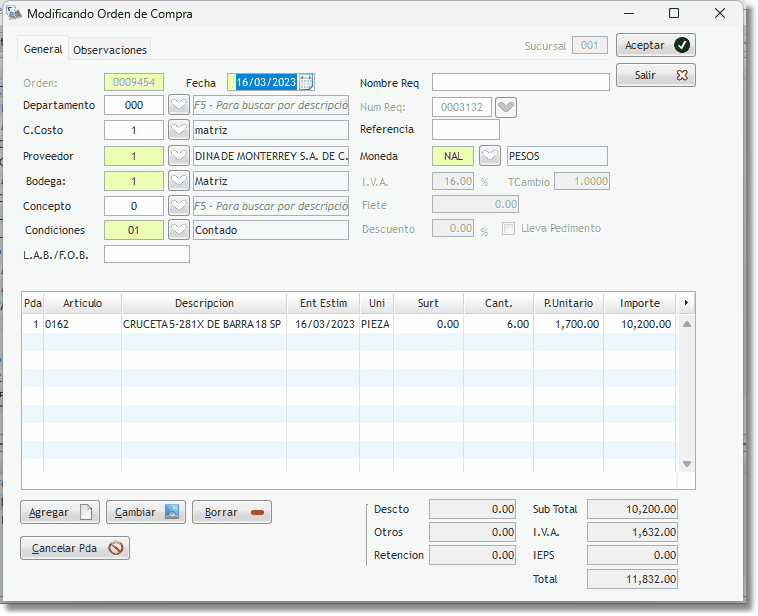Image resolution: width=758 pixels, height=616 pixels.
Task: Open the calendar picker beside Fecha
Action: click(307, 82)
